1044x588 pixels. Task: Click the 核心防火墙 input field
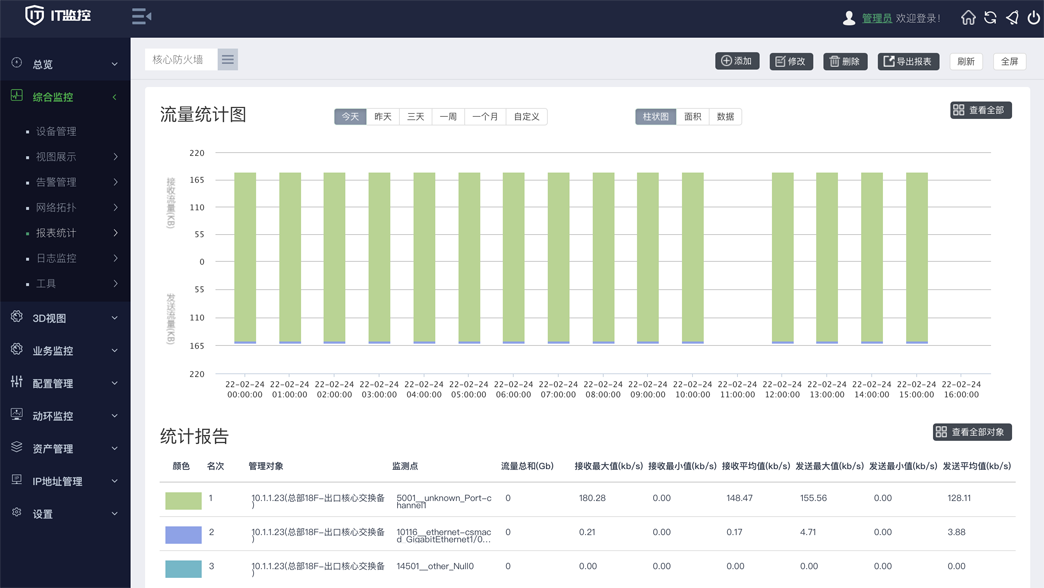[x=181, y=60]
